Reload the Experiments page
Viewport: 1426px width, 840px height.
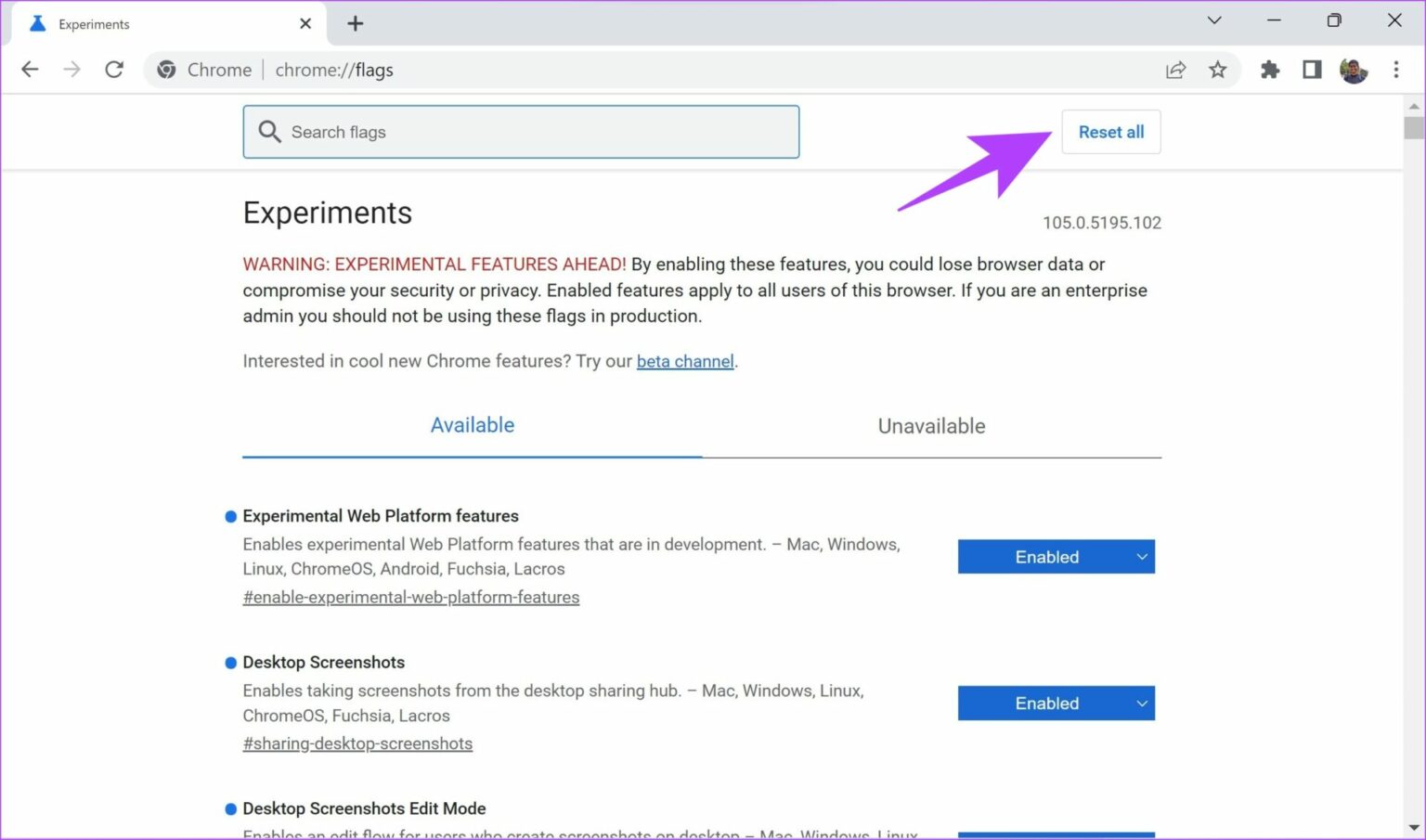(114, 69)
